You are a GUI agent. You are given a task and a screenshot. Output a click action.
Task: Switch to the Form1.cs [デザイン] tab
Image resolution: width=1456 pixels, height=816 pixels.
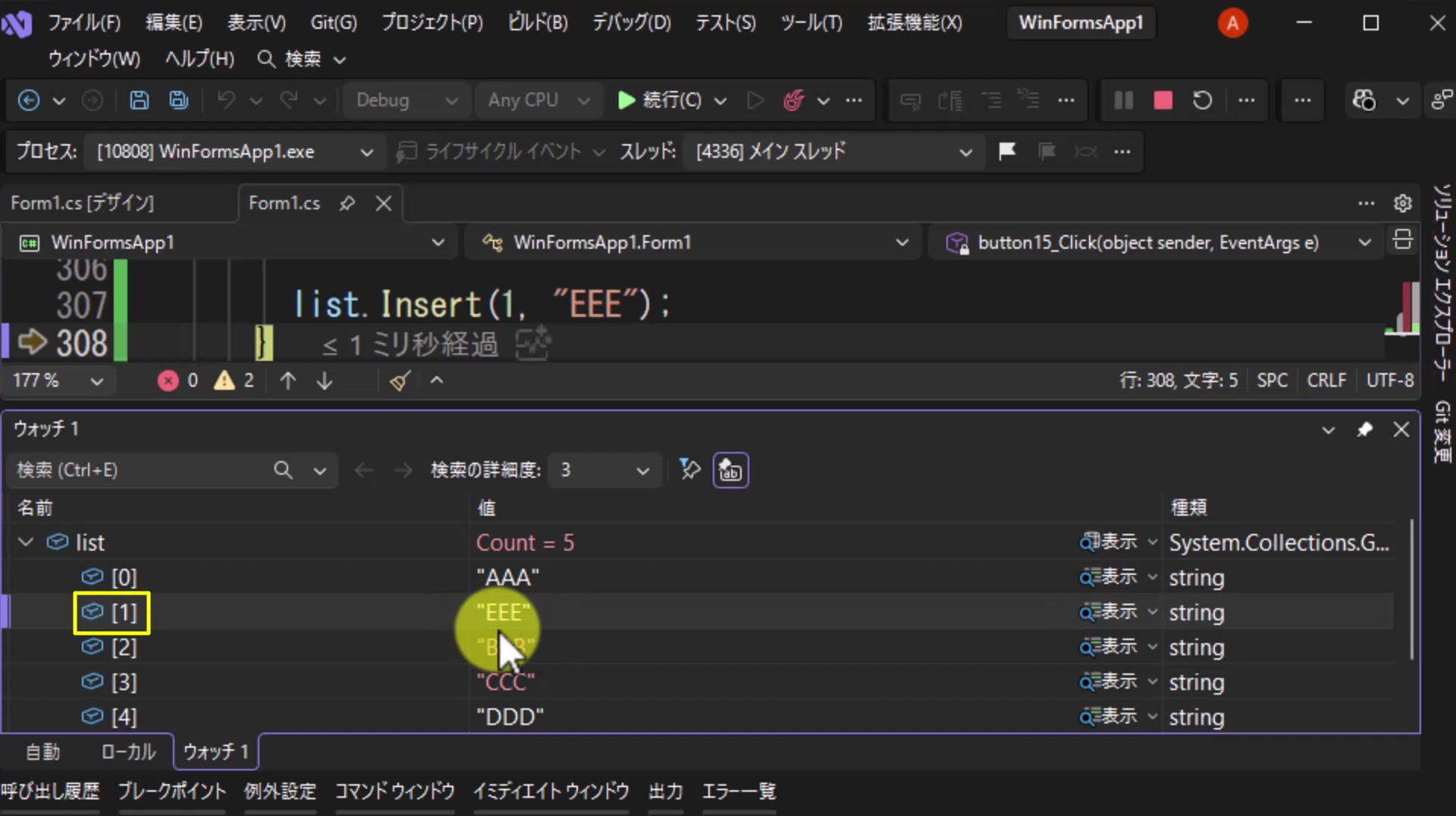coord(83,203)
